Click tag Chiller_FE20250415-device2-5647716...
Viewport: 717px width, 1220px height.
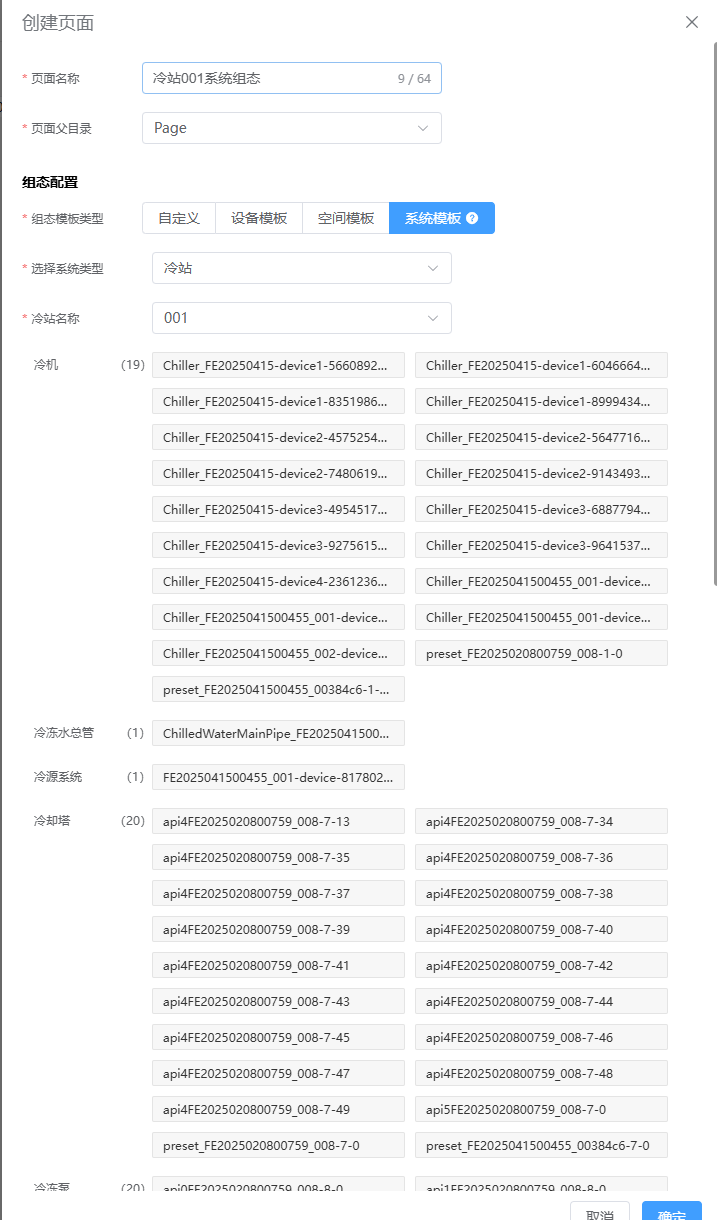(541, 437)
